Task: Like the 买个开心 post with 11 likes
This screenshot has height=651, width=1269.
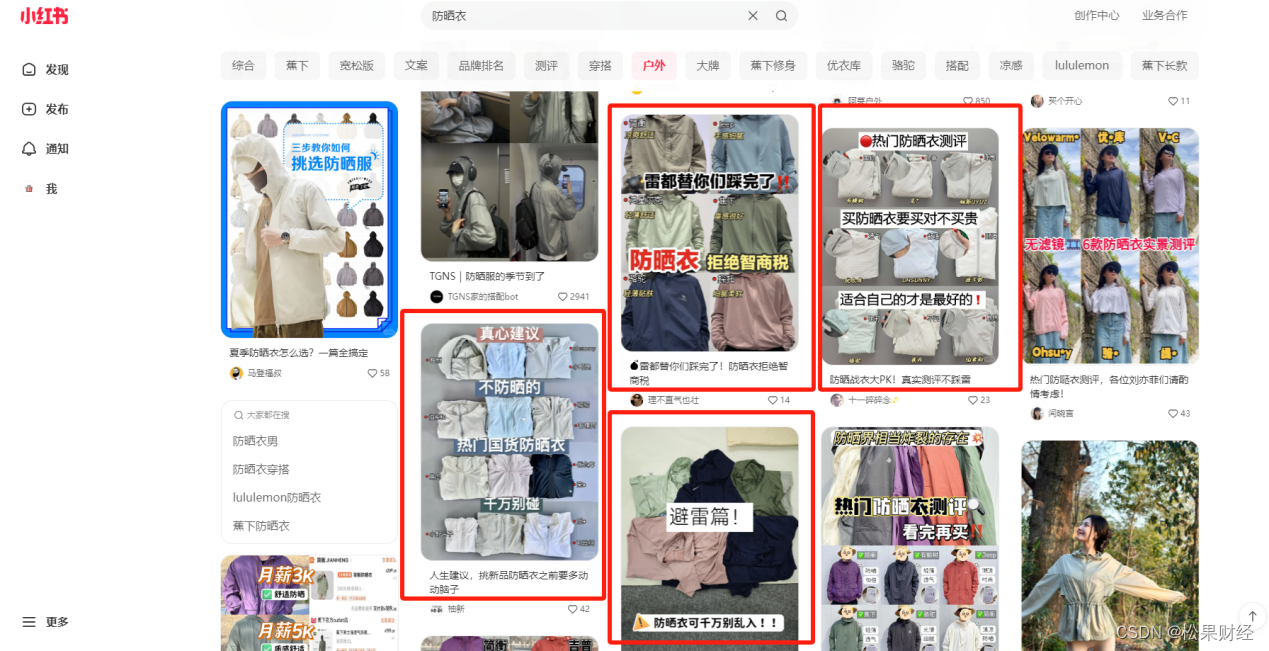Action: point(1179,101)
